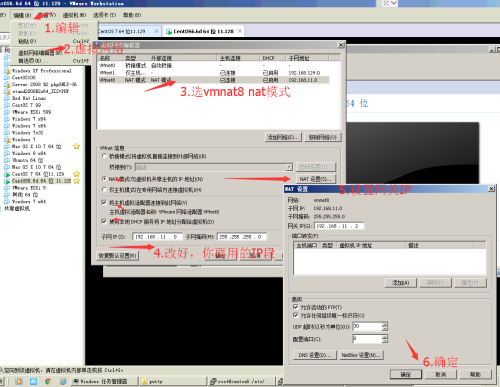Click the 子网地址 column header
This screenshot has height=387, width=500.
(x=308, y=58)
